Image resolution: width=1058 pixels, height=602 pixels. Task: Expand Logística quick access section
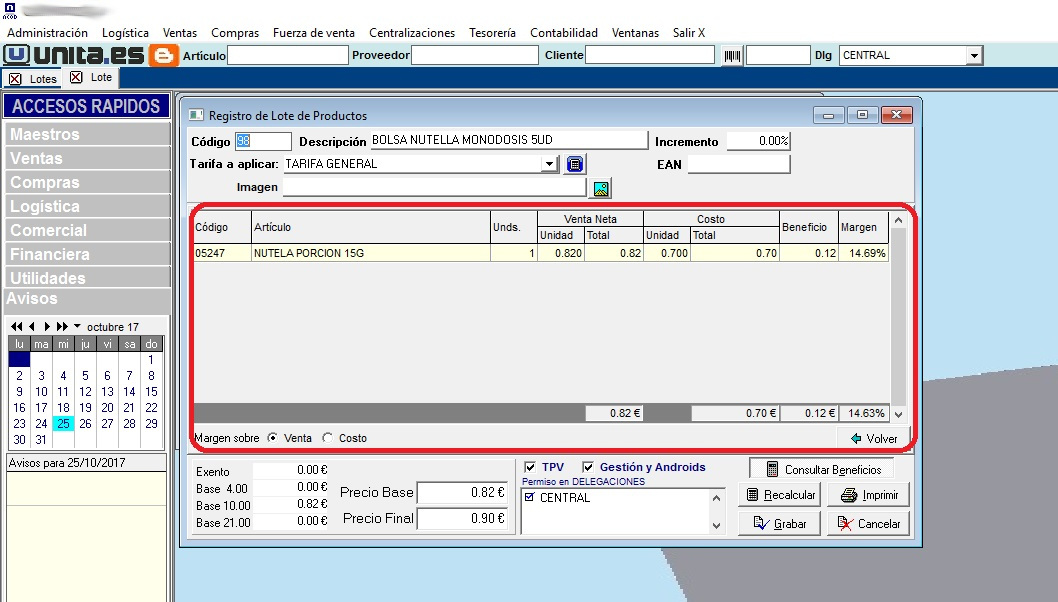click(x=87, y=207)
